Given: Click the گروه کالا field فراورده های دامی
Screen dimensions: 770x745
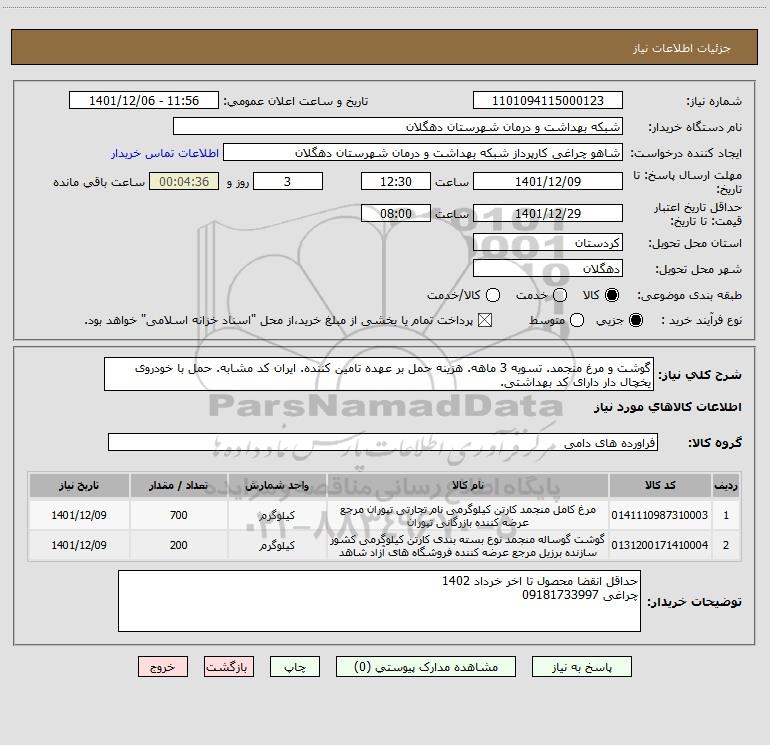Looking at the screenshot, I should pos(383,442).
